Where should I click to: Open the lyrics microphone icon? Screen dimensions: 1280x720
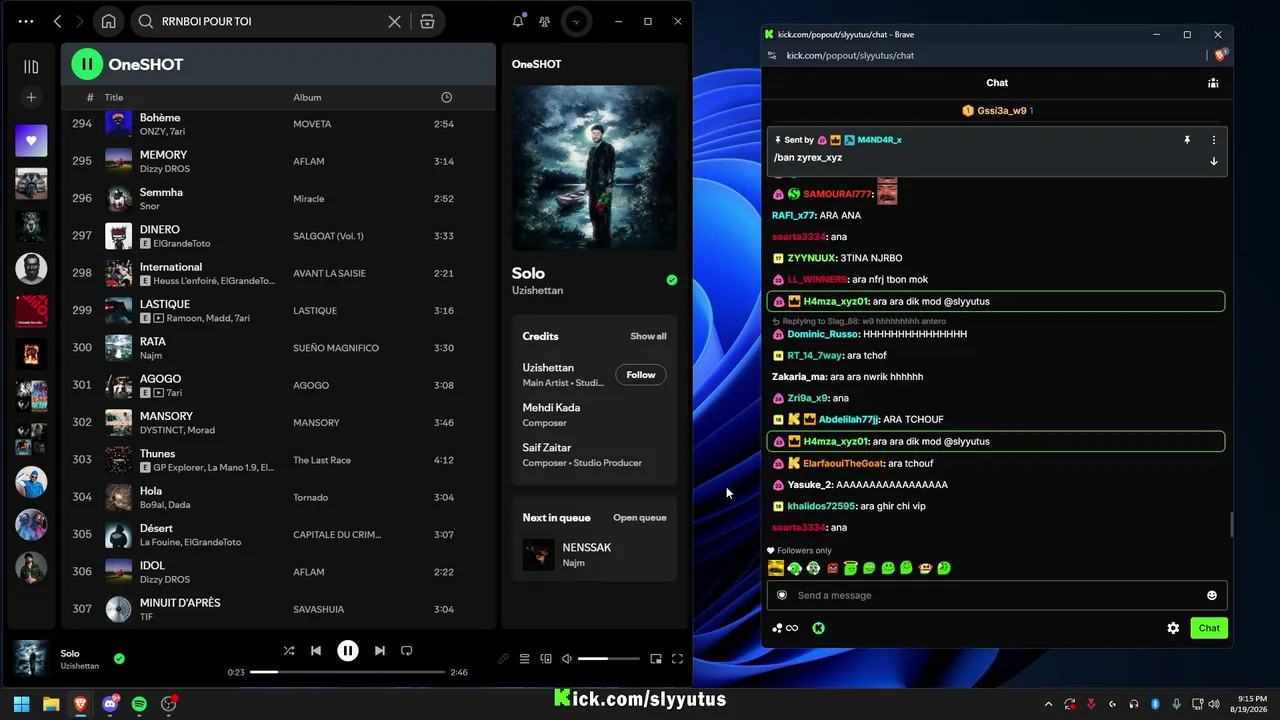pos(503,659)
